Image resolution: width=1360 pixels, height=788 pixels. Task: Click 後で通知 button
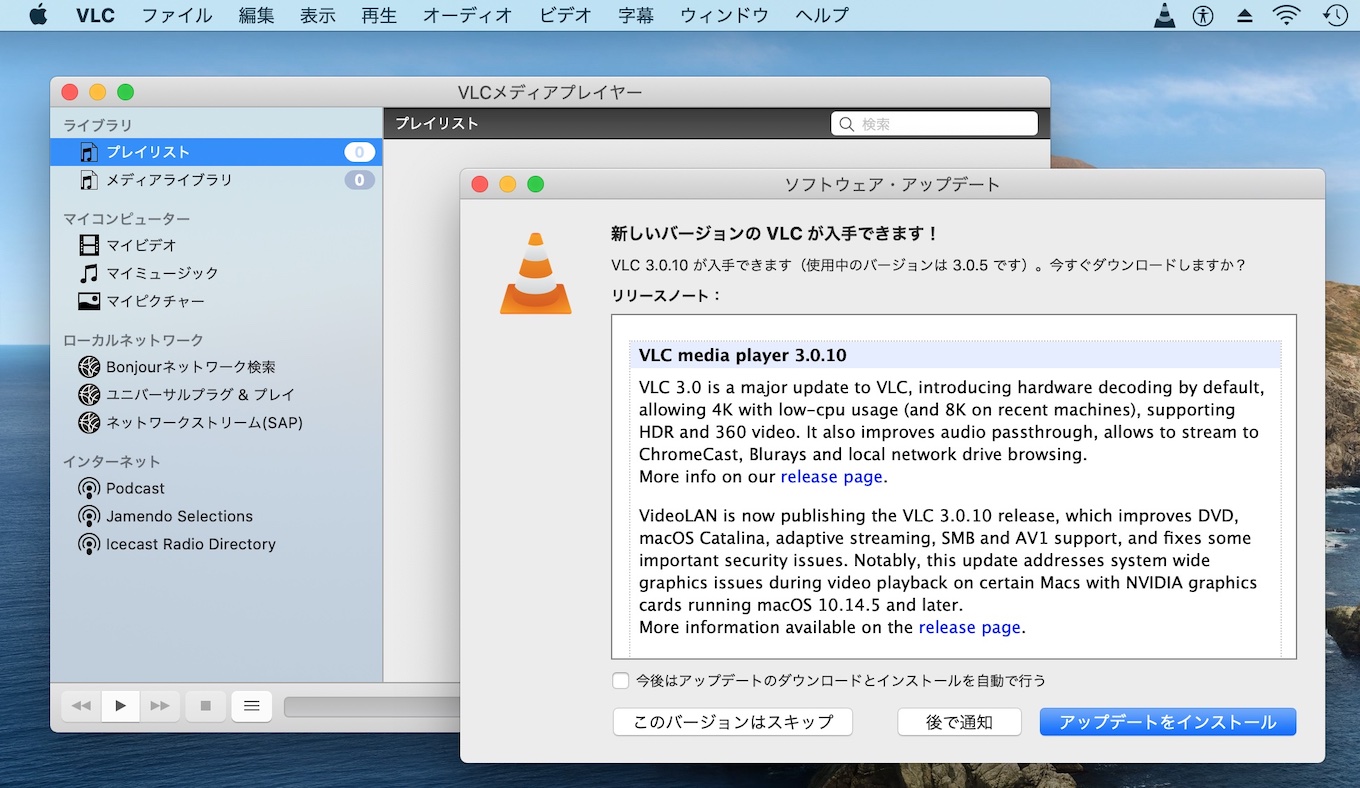point(959,722)
